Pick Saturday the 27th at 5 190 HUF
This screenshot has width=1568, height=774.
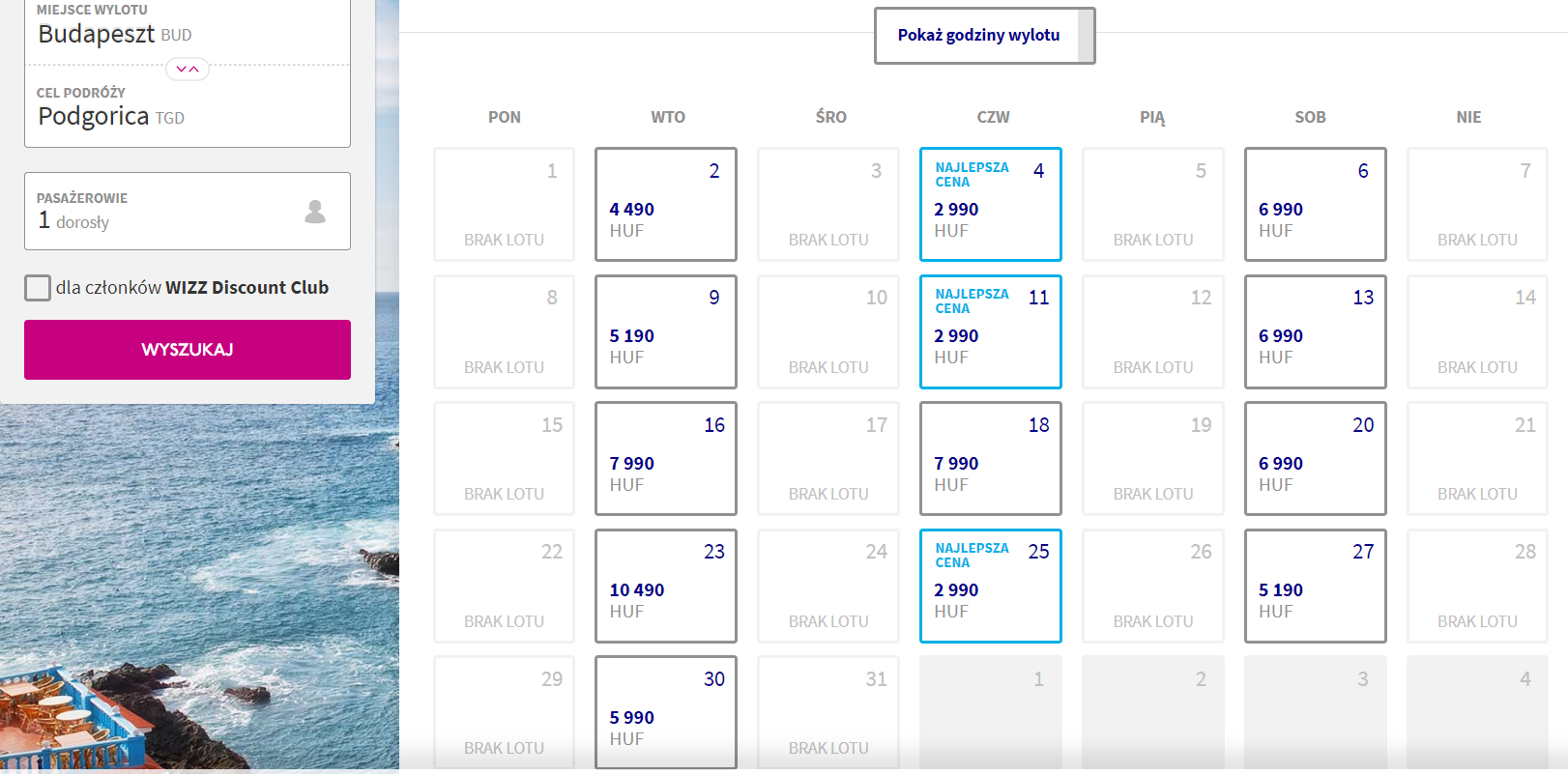1315,587
